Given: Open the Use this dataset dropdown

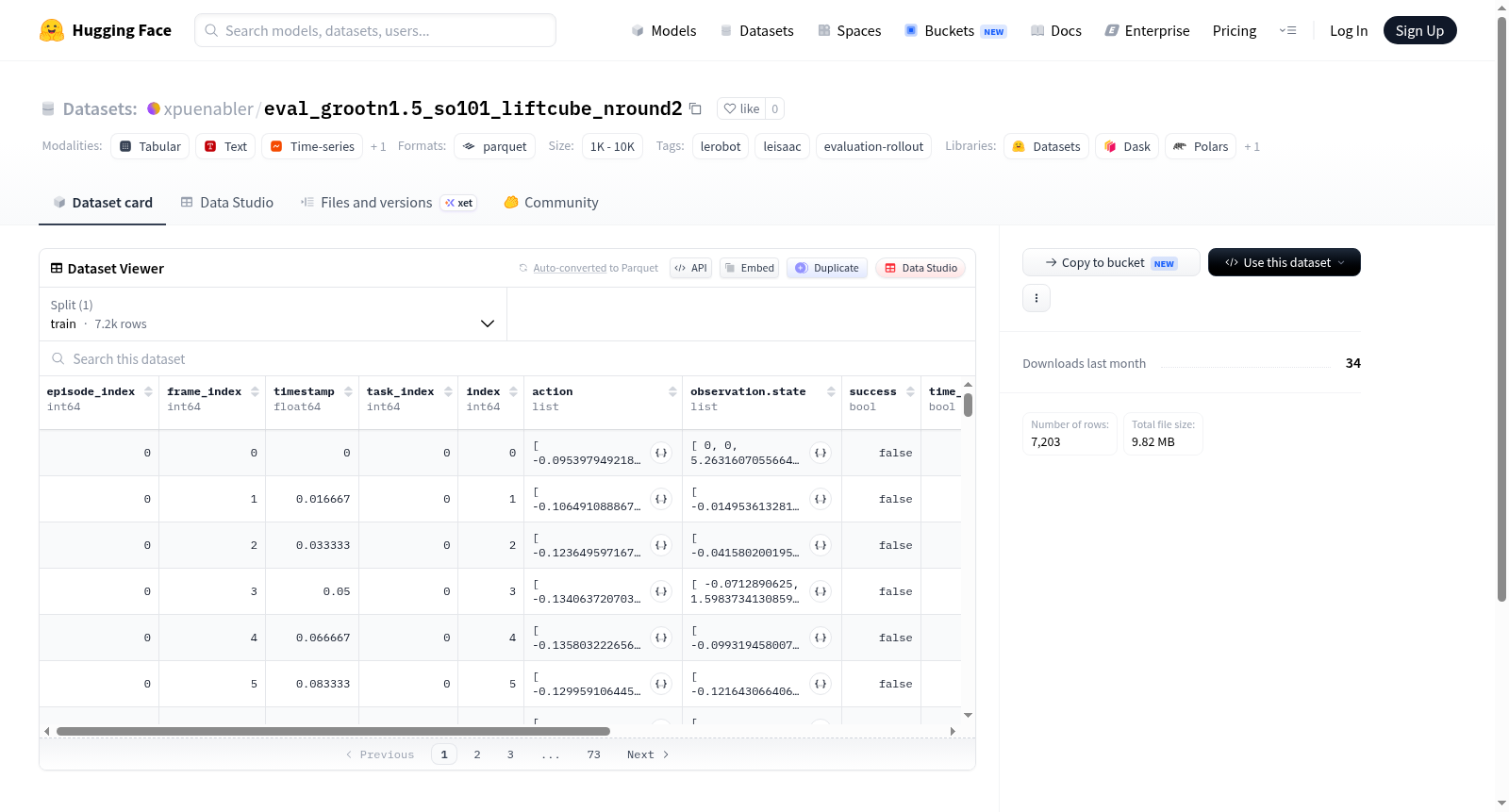Looking at the screenshot, I should [x=1284, y=262].
